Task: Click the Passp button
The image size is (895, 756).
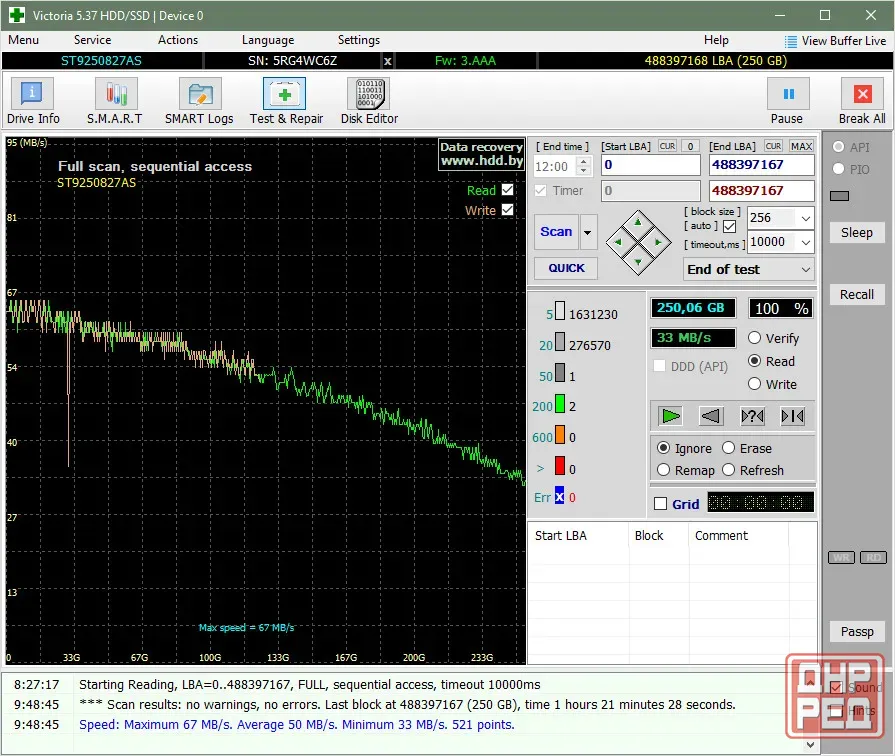Action: tap(857, 632)
